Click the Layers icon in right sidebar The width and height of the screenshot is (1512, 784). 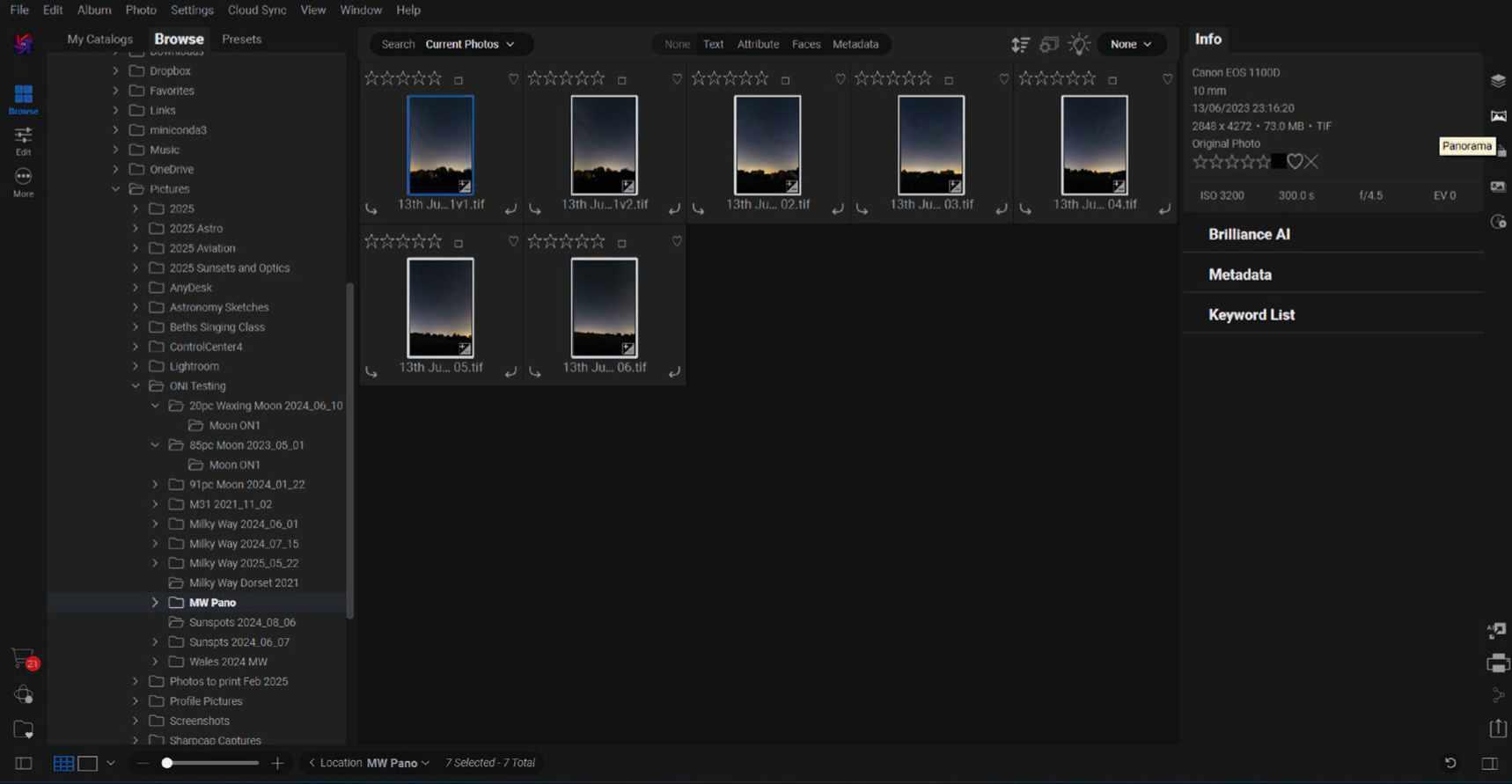(x=1498, y=81)
